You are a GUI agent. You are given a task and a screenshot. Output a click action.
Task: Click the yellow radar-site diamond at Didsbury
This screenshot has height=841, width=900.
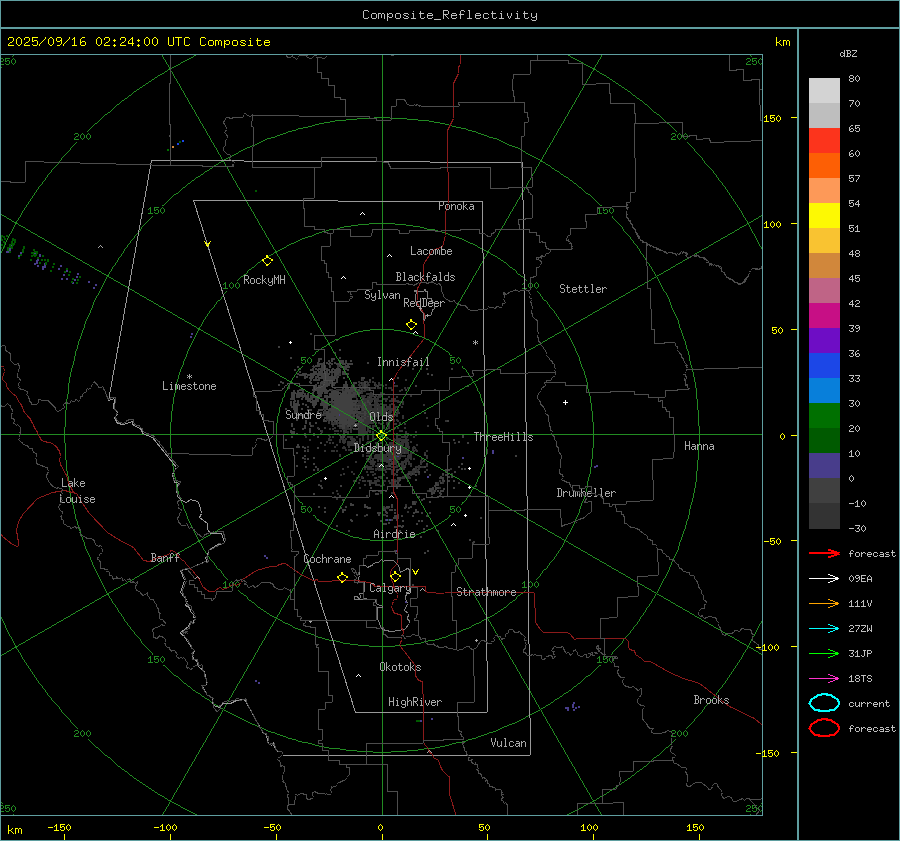[381, 436]
